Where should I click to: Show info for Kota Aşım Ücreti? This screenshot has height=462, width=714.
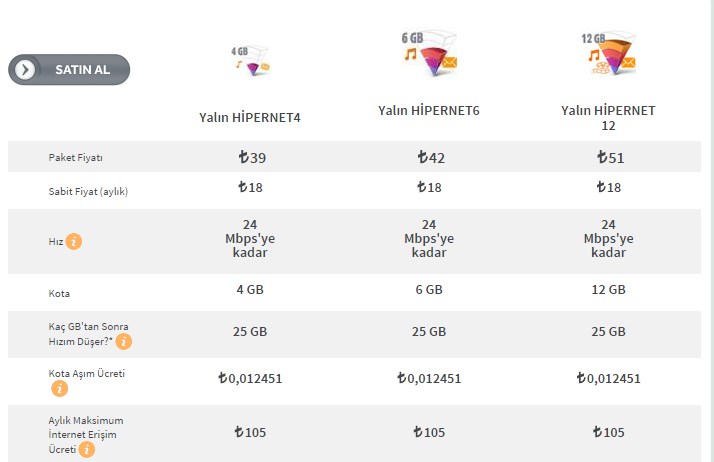tap(60, 388)
